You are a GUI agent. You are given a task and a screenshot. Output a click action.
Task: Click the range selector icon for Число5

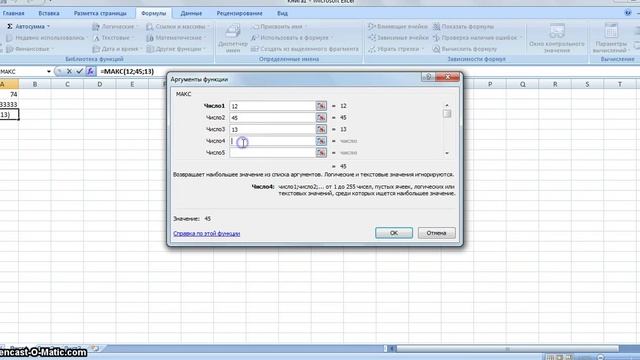pos(321,152)
